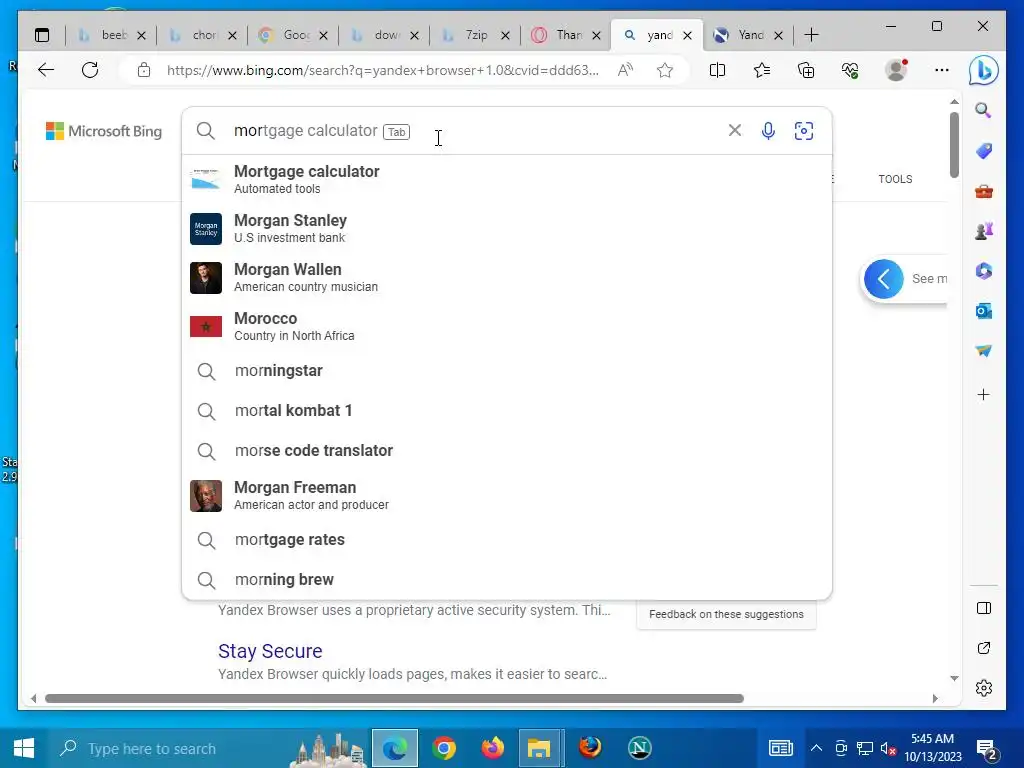Search using an image

[803, 131]
